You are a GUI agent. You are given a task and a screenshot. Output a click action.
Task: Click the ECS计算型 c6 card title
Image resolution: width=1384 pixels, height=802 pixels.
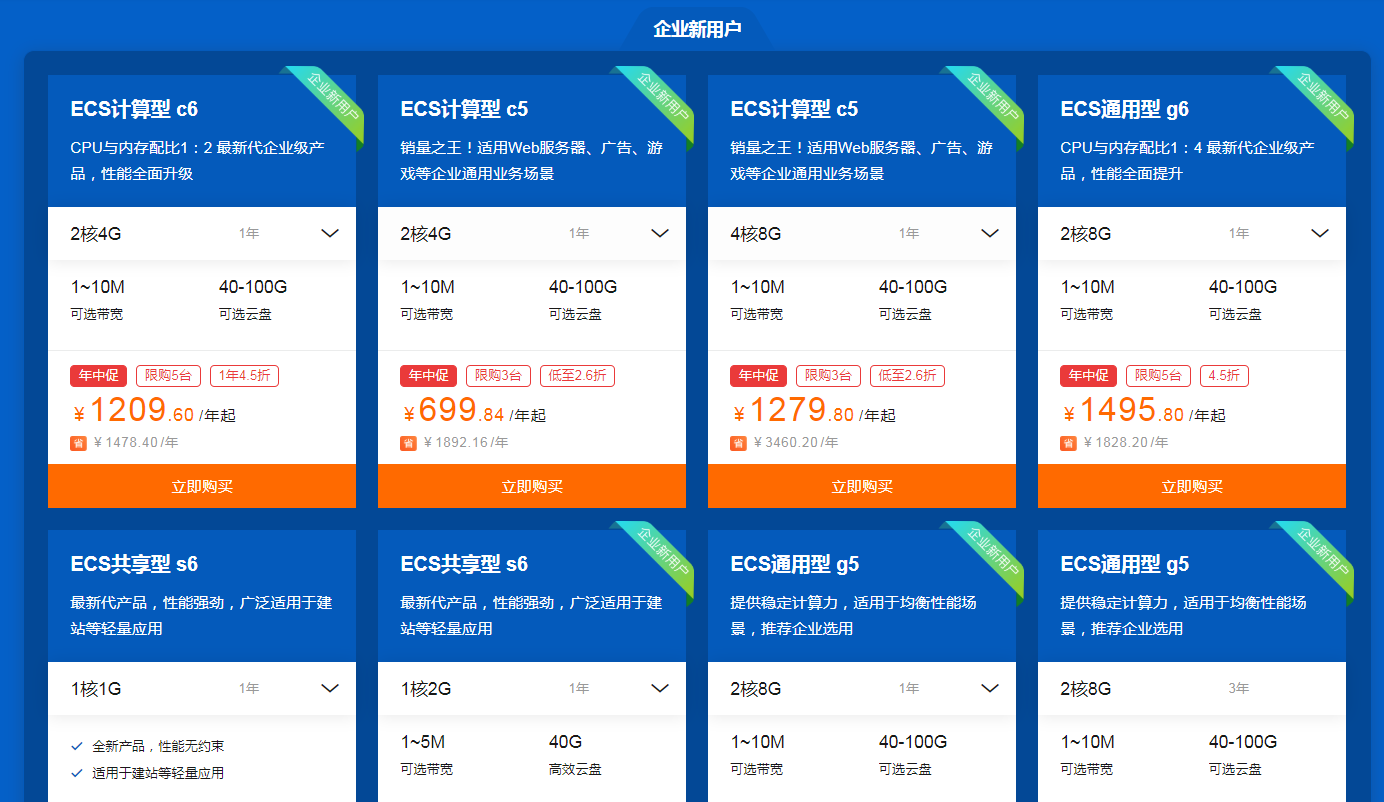click(134, 109)
